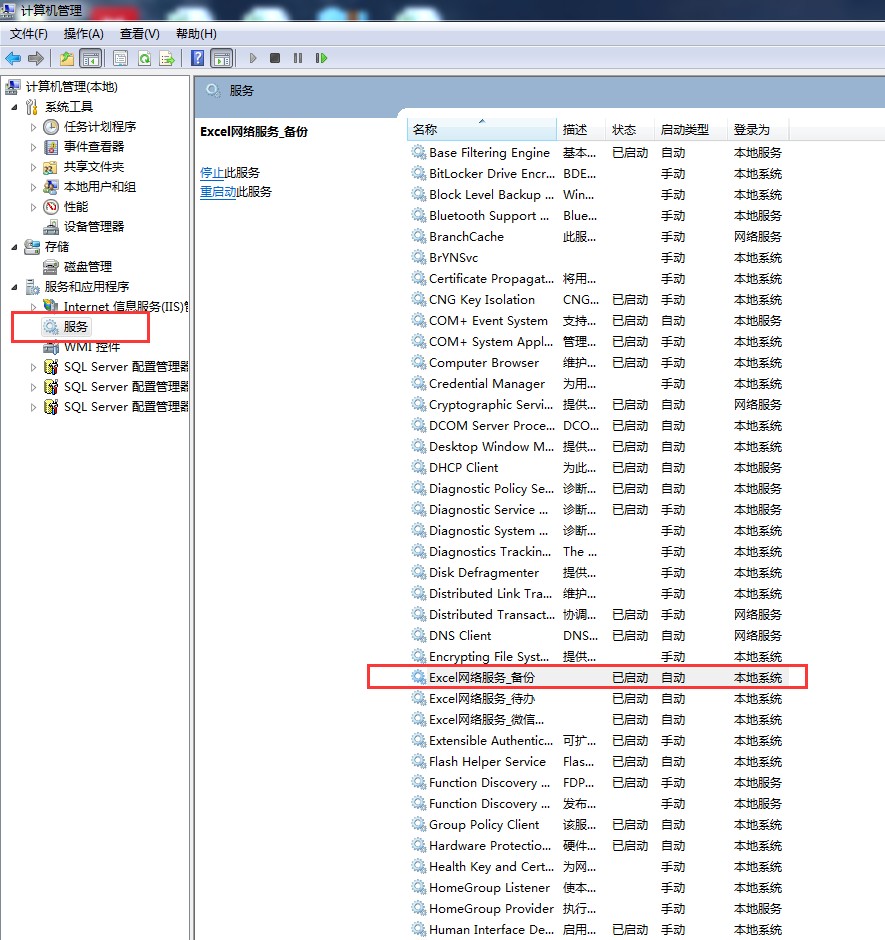Expand the 本地用户和组 node arrow
The height and width of the screenshot is (940, 885).
click(34, 187)
